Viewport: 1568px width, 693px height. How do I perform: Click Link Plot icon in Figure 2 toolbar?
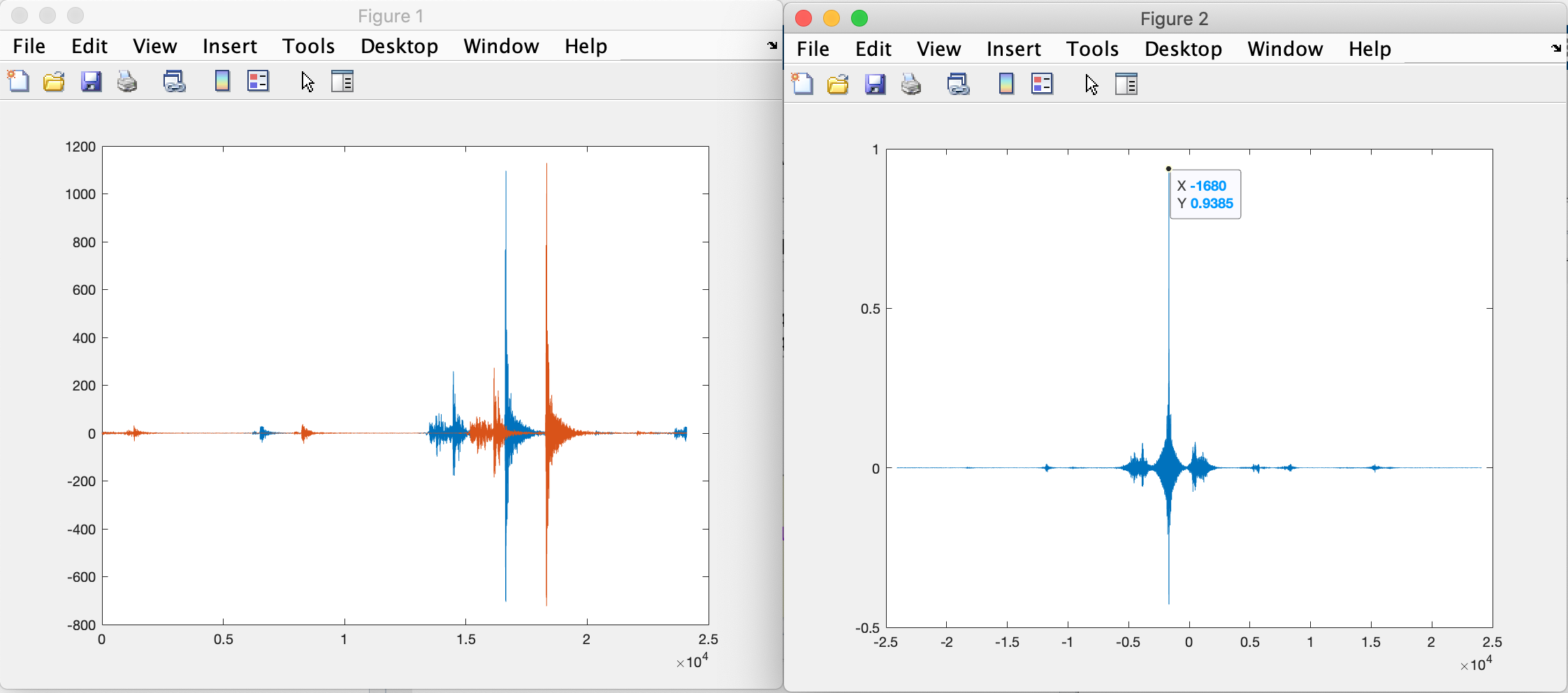[x=958, y=85]
